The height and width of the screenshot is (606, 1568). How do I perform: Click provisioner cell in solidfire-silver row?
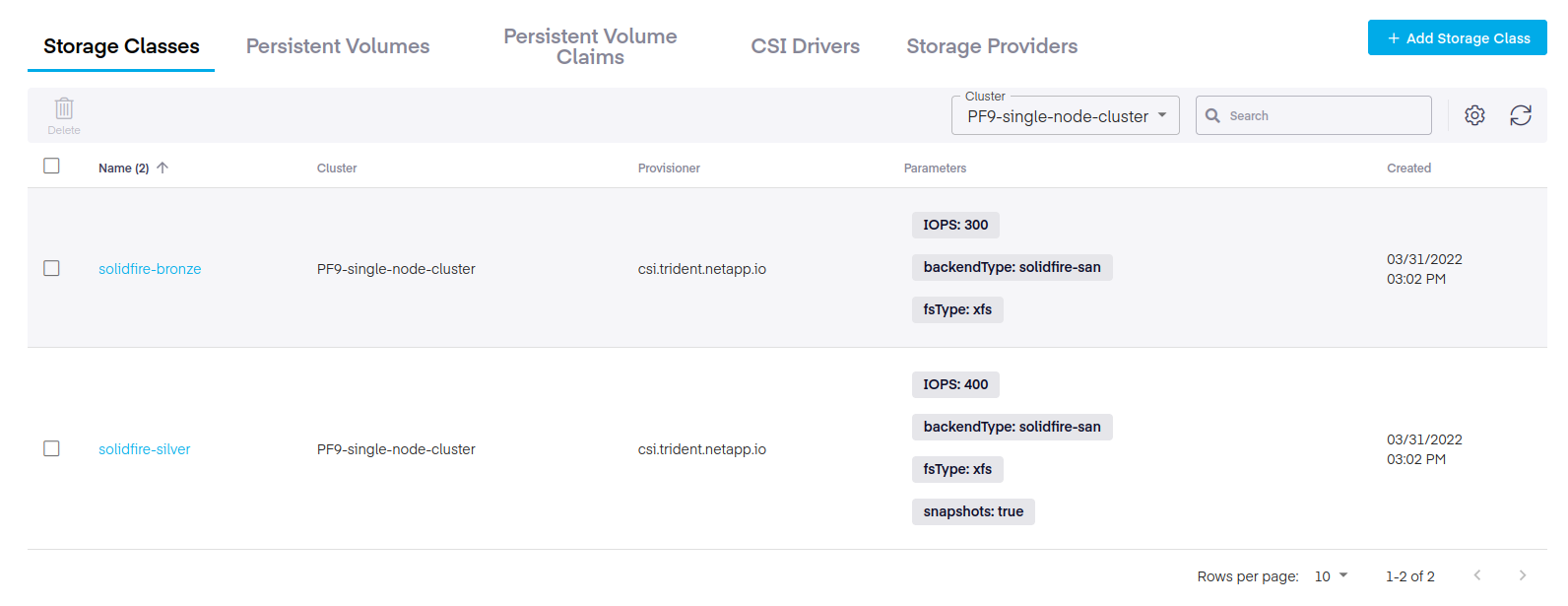702,449
